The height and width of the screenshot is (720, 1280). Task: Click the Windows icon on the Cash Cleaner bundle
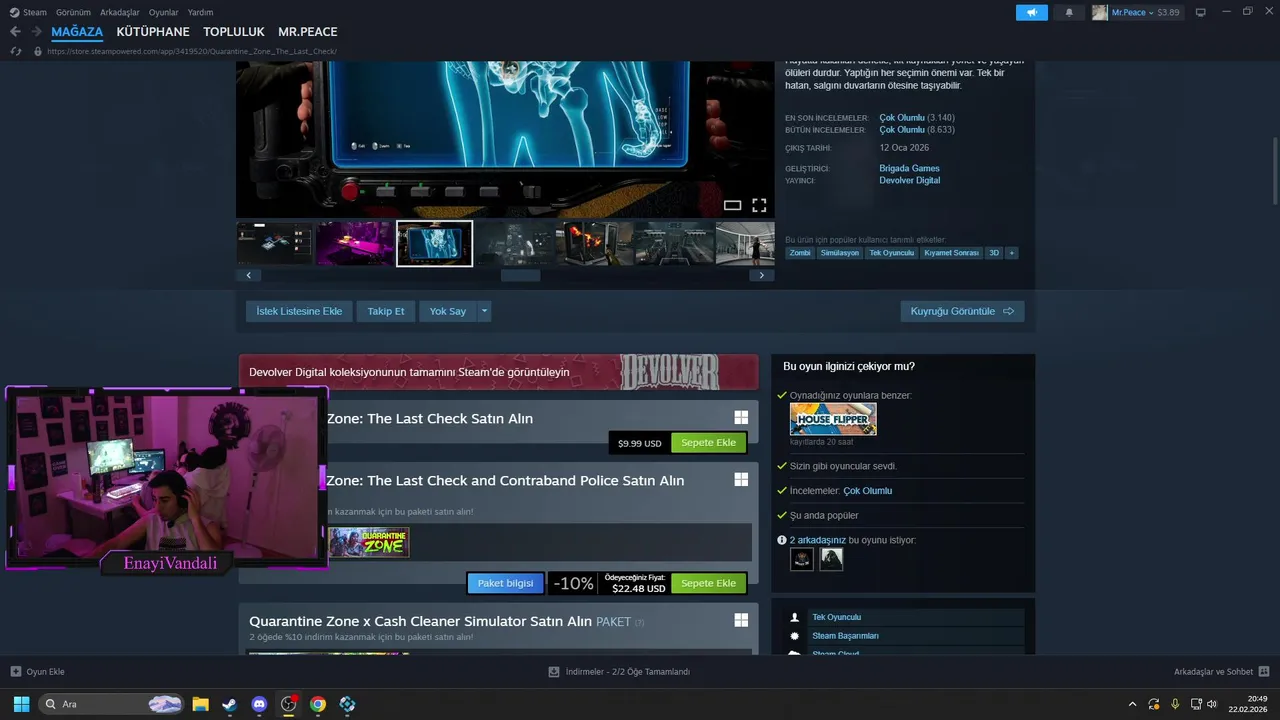tap(741, 620)
